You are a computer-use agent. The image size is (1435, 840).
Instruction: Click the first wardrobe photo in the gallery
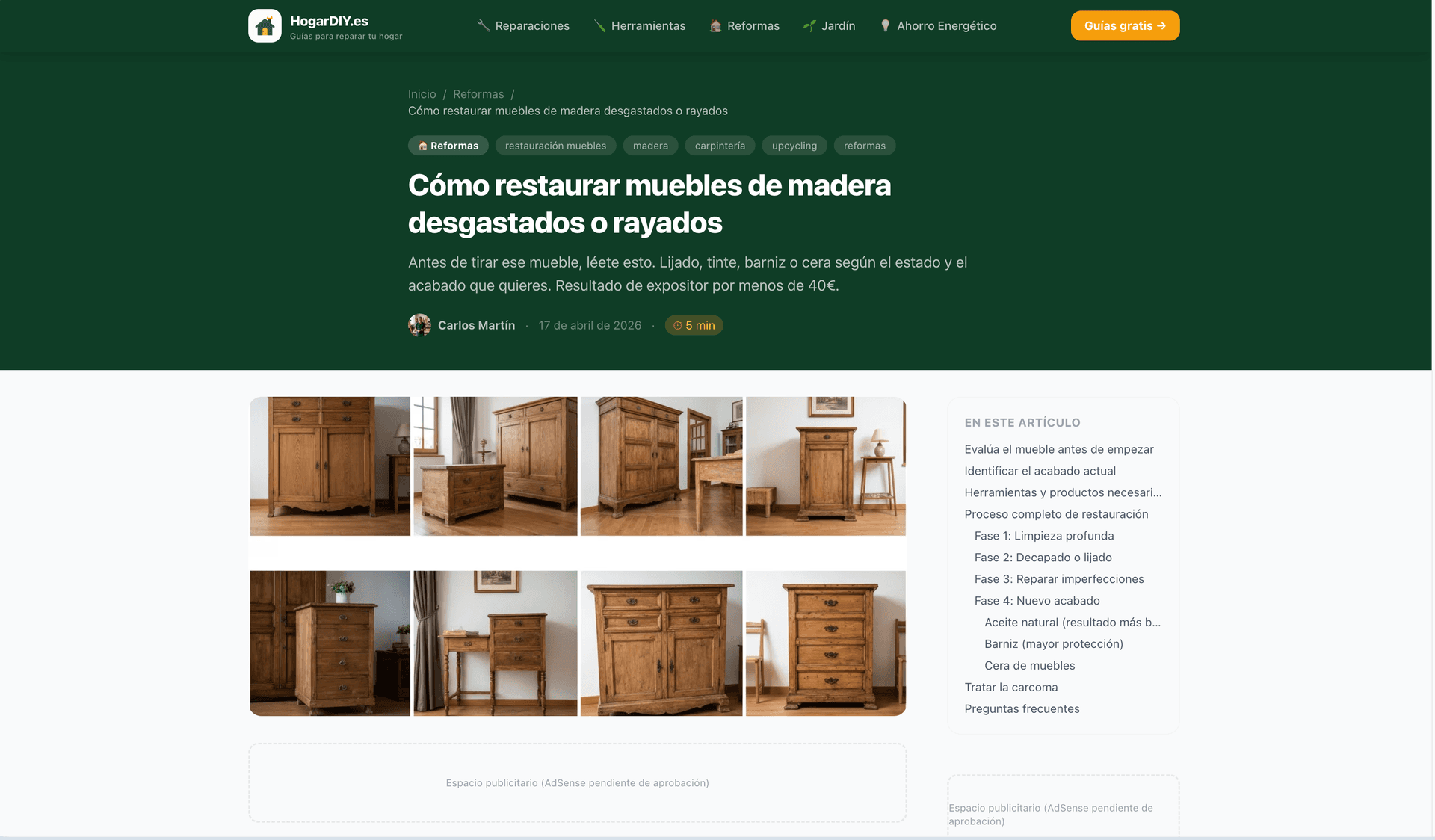coord(330,466)
